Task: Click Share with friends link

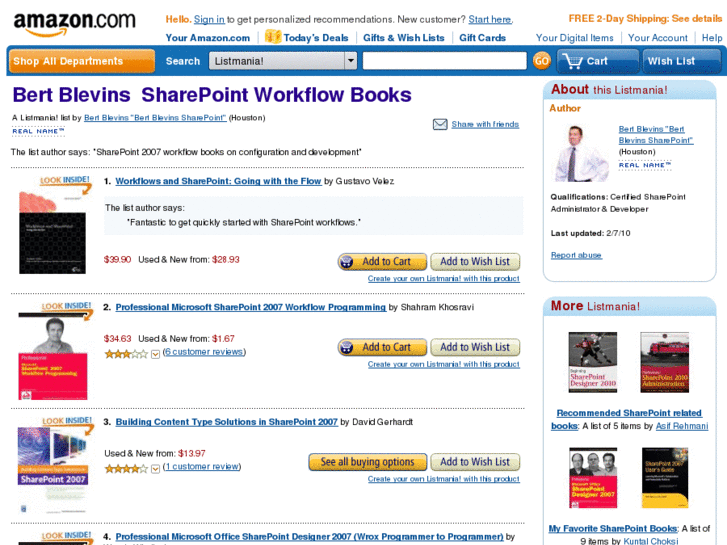Action: click(485, 124)
